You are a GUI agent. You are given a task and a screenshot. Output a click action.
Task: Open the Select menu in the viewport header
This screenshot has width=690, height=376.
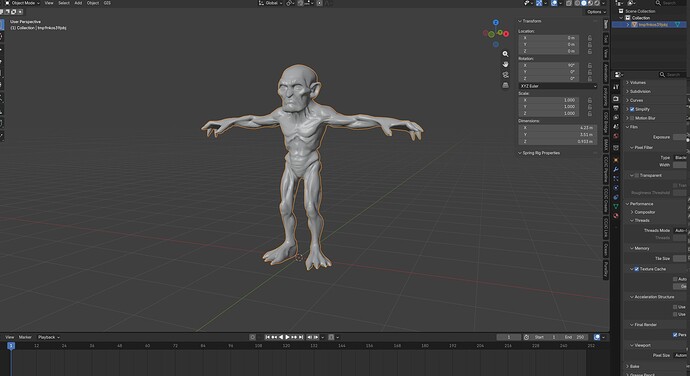pyautogui.click(x=64, y=3)
